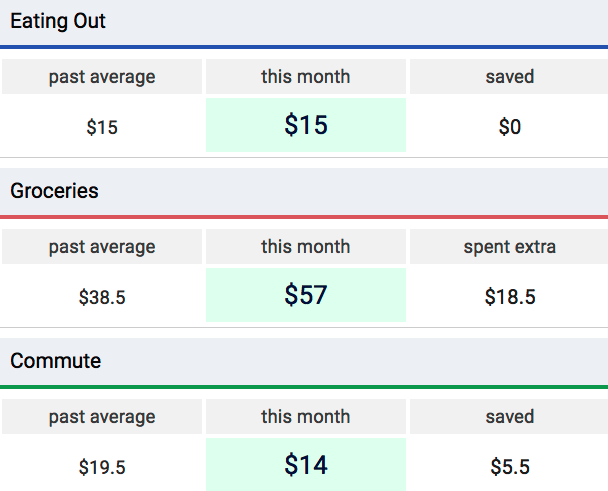
Task: Click the $38.5 Groceries past average value
Action: 102,297
